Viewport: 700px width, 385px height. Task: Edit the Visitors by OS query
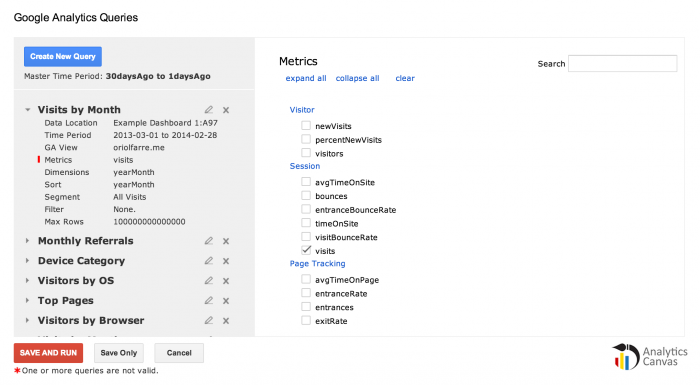[208, 280]
